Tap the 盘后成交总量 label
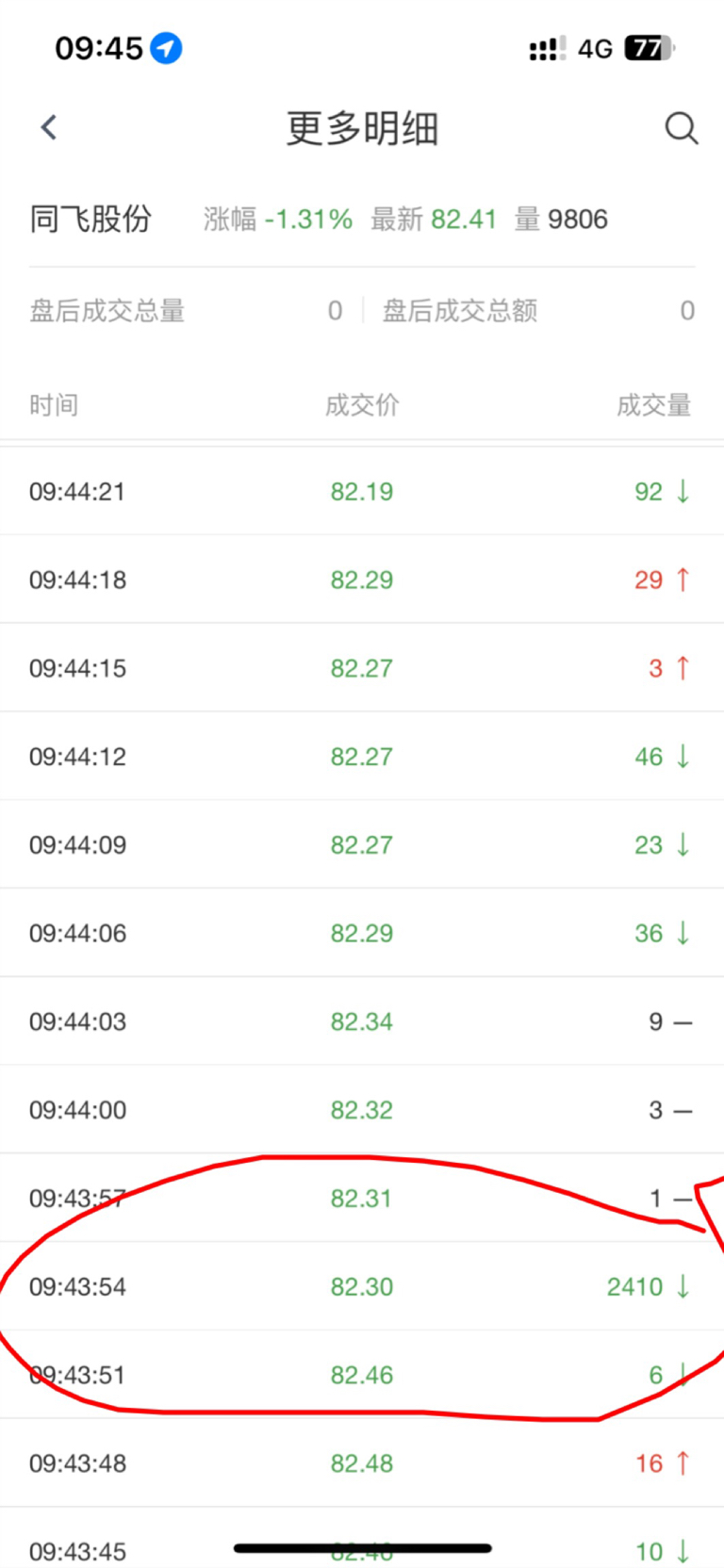This screenshot has width=724, height=1568. click(107, 311)
